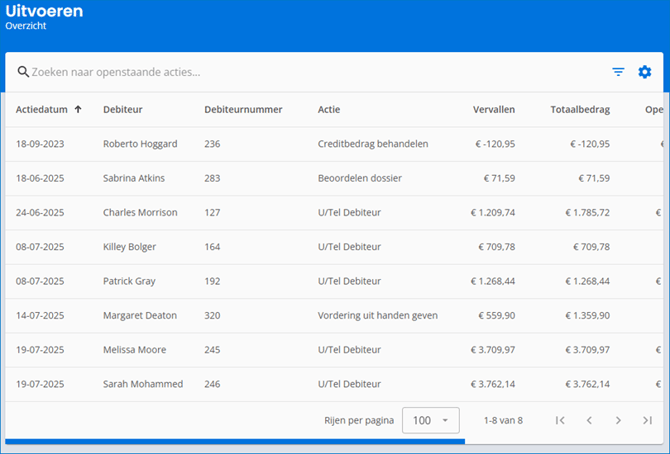Jump to the last page of results
670x454 pixels.
pos(647,421)
